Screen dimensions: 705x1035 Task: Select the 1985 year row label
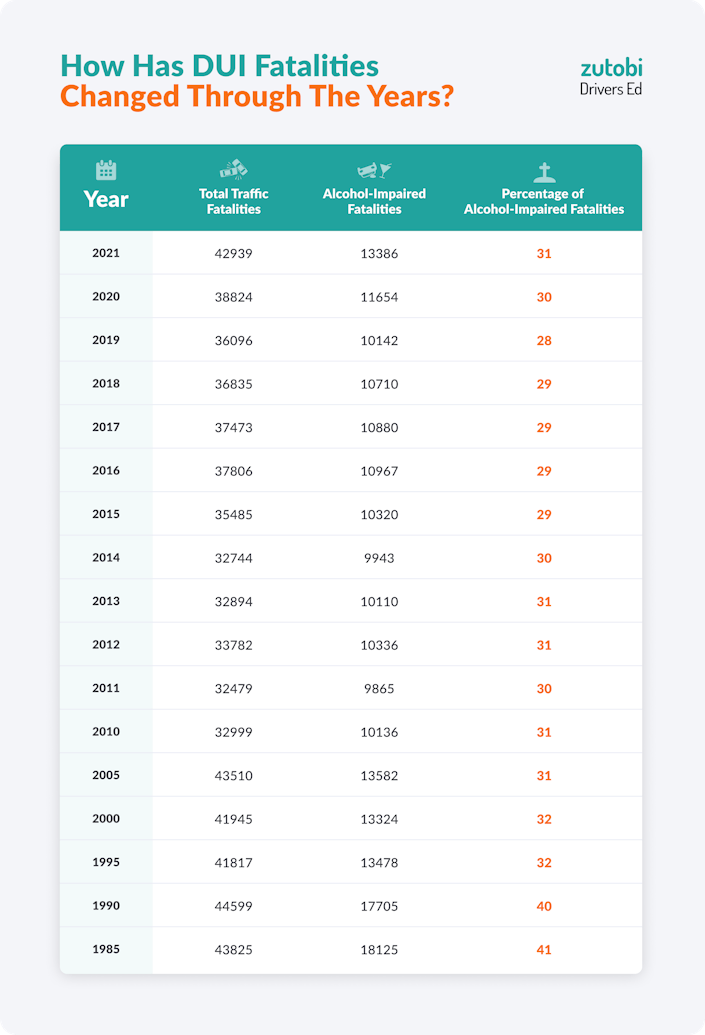pos(106,949)
